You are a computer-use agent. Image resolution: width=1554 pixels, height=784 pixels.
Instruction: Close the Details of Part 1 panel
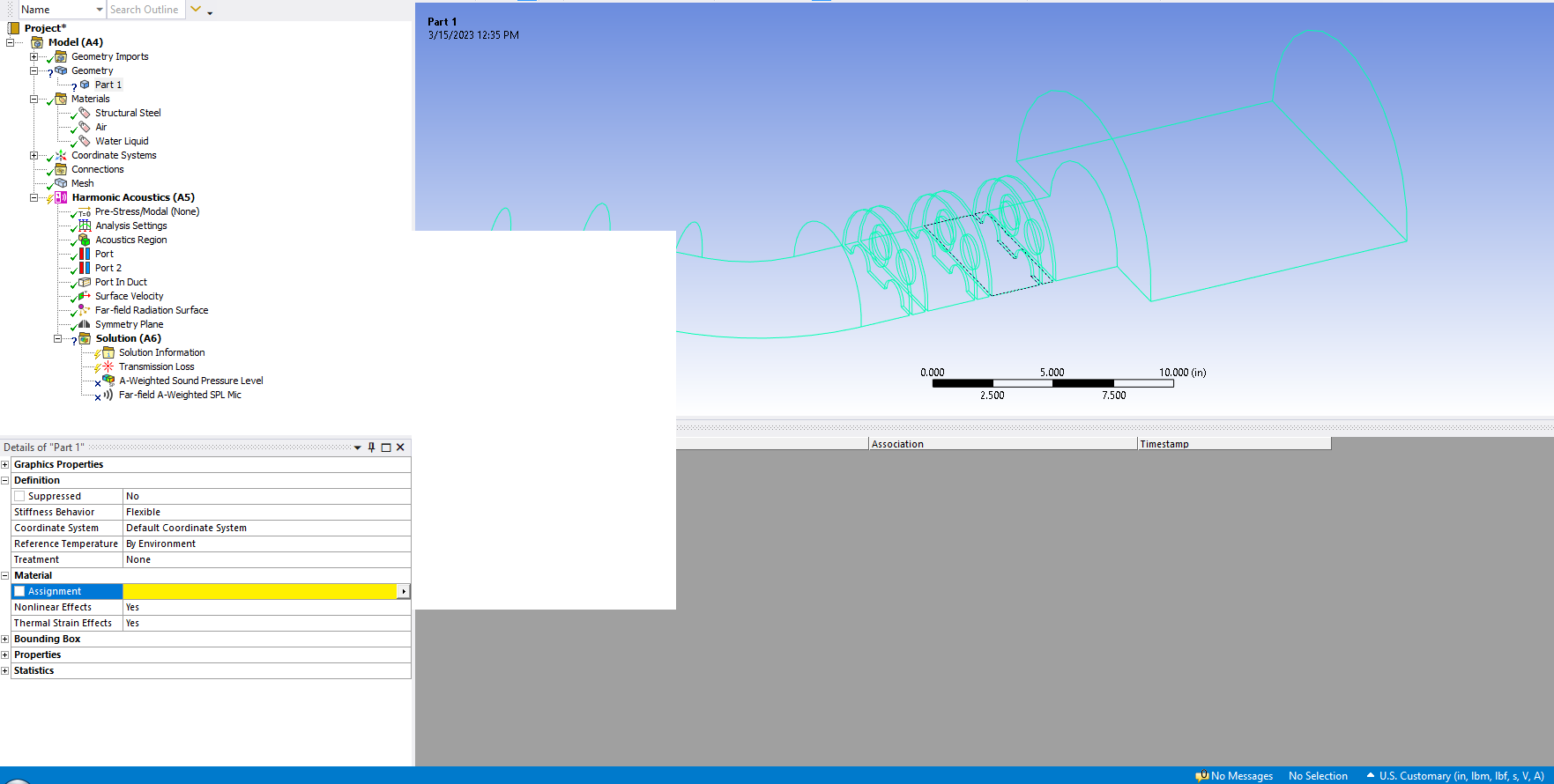point(400,447)
